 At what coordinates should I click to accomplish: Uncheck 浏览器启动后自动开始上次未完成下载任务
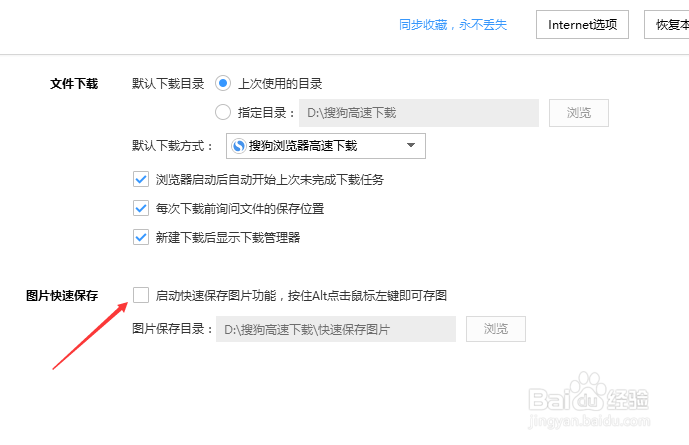tap(141, 179)
